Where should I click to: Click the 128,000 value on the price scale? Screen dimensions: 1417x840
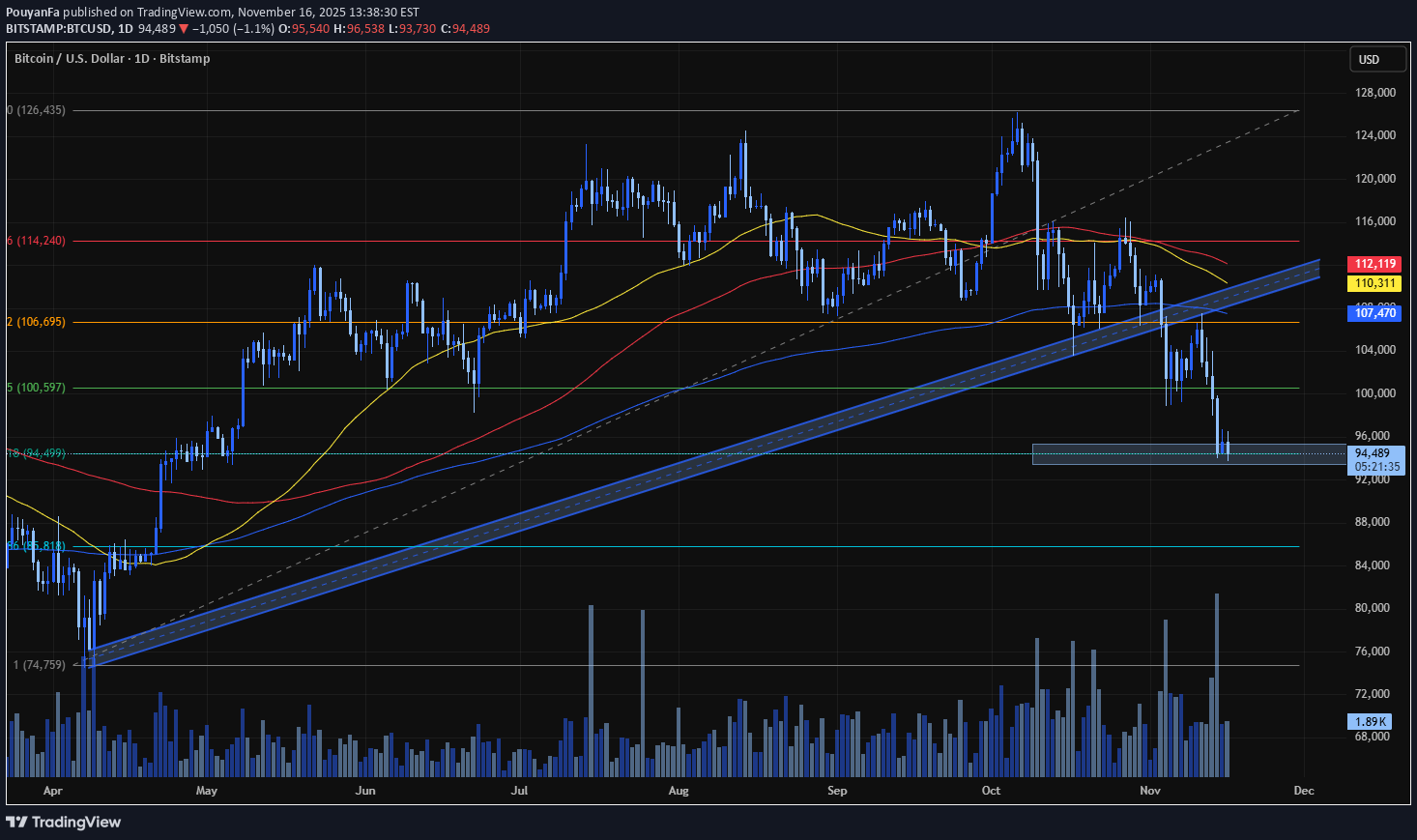[x=1375, y=93]
